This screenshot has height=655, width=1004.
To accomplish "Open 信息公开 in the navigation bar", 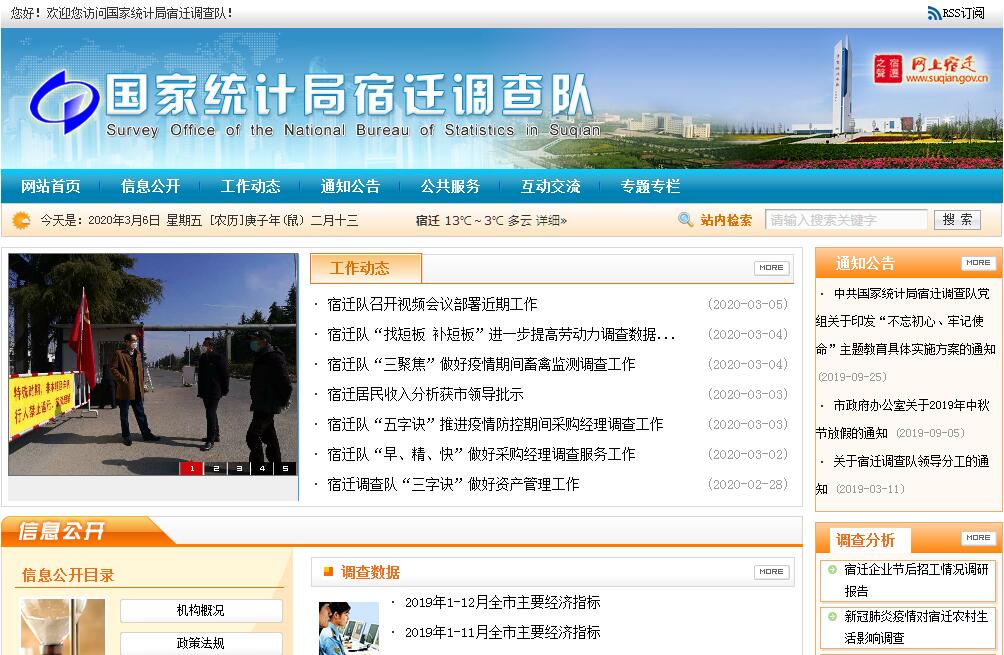I will coord(150,186).
